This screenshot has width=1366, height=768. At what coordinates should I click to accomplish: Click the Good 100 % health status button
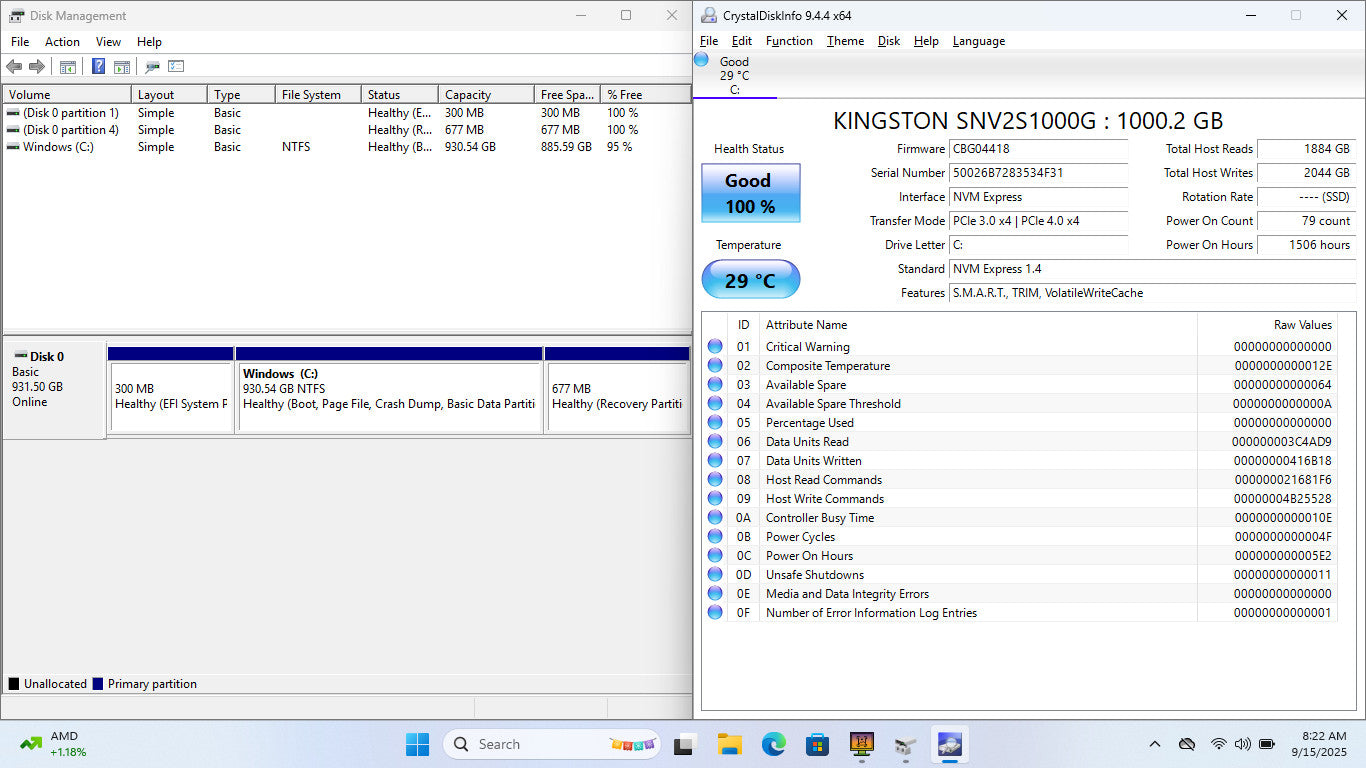point(750,193)
